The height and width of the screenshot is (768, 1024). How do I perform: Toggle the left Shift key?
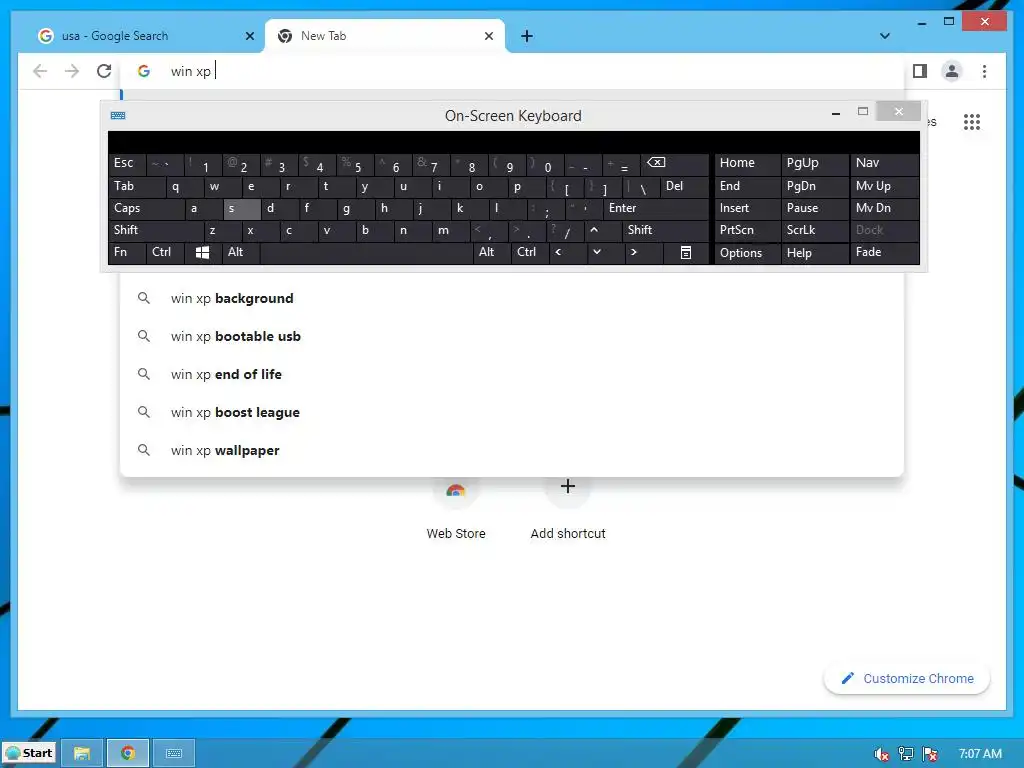(x=155, y=230)
